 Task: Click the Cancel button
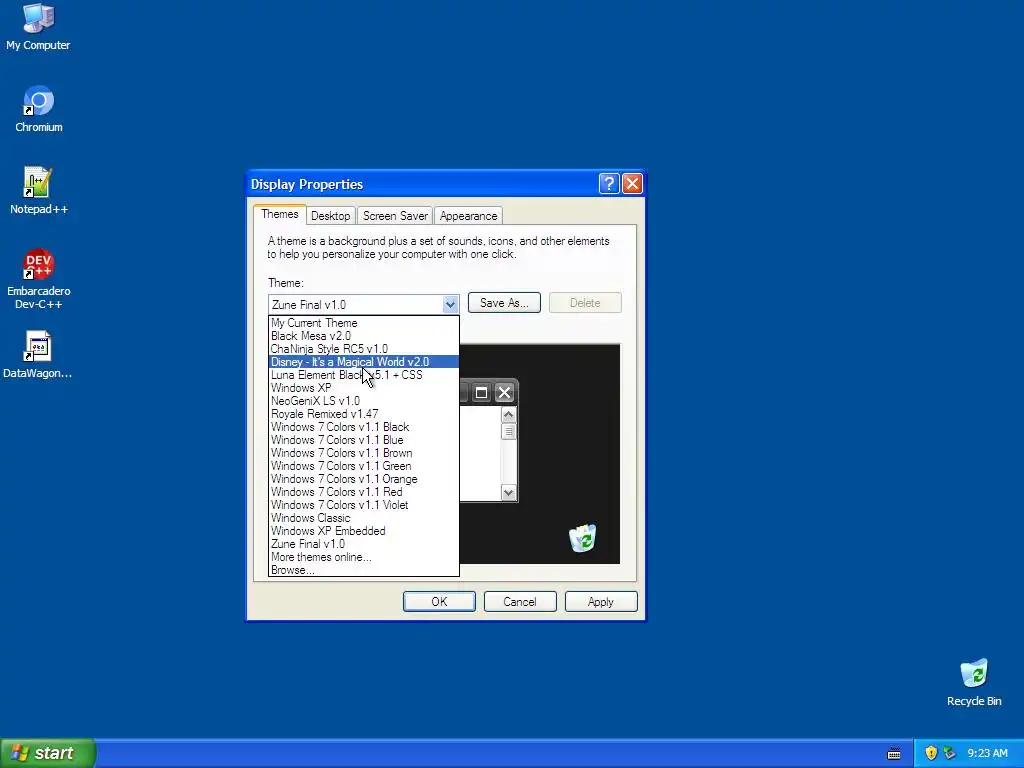pyautogui.click(x=520, y=601)
